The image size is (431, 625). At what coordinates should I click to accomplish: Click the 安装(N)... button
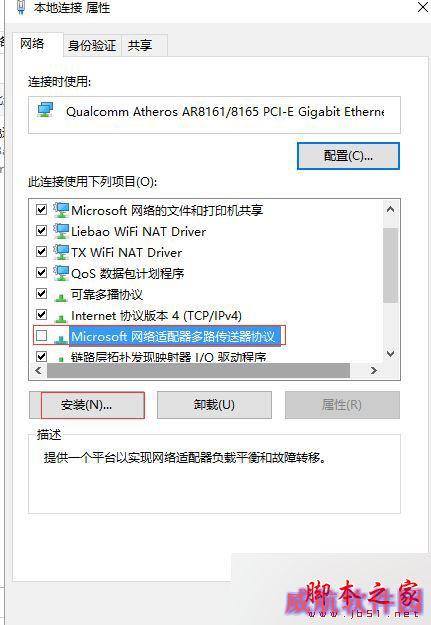click(87, 405)
